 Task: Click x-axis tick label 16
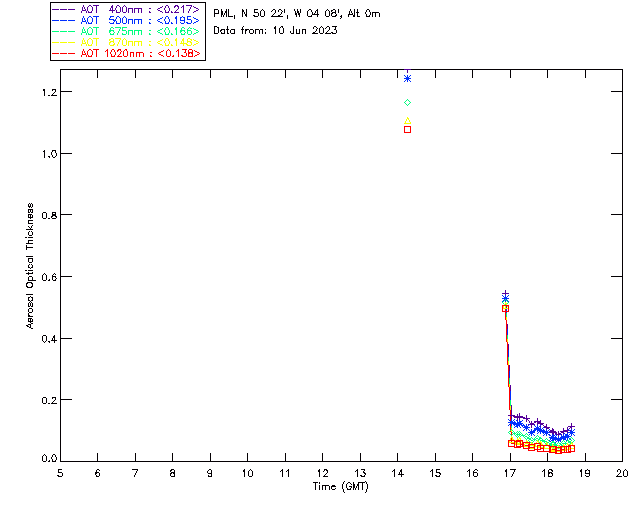472,473
